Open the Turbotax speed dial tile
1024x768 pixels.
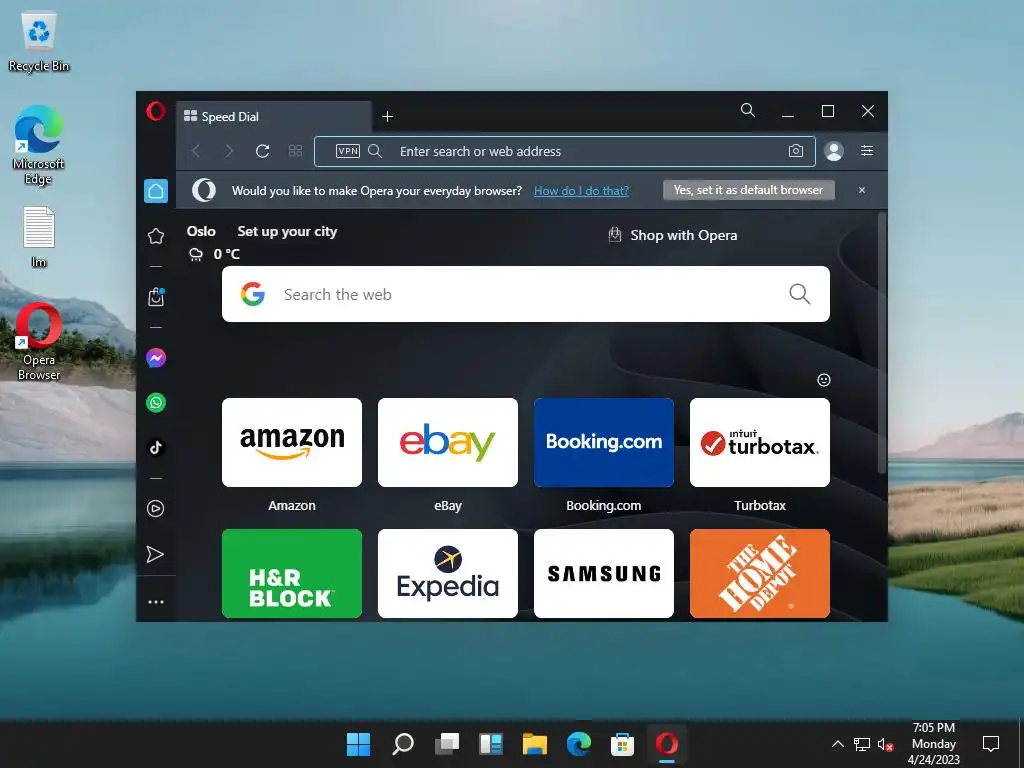coord(760,443)
